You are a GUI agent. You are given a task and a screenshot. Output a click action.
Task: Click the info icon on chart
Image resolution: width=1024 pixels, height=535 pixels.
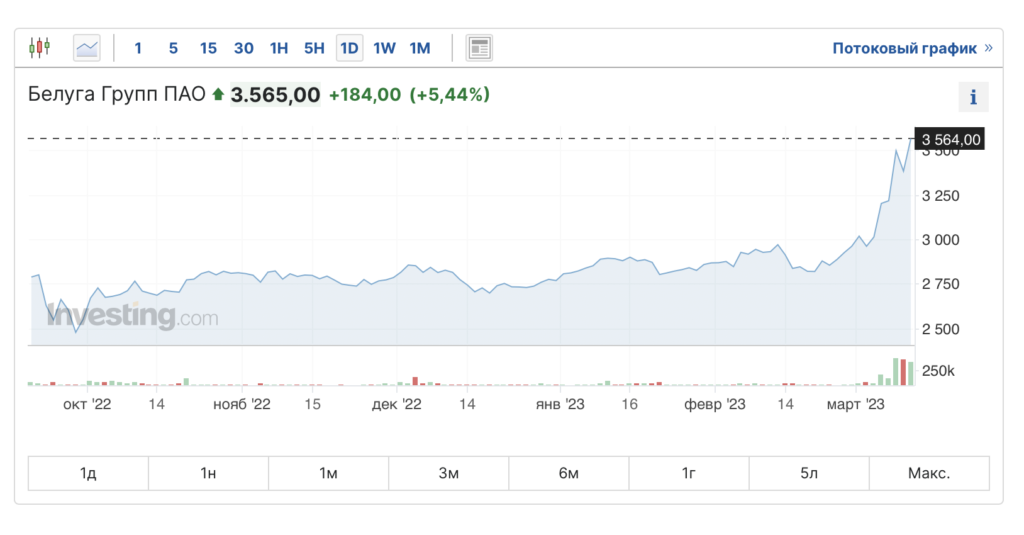(x=973, y=97)
